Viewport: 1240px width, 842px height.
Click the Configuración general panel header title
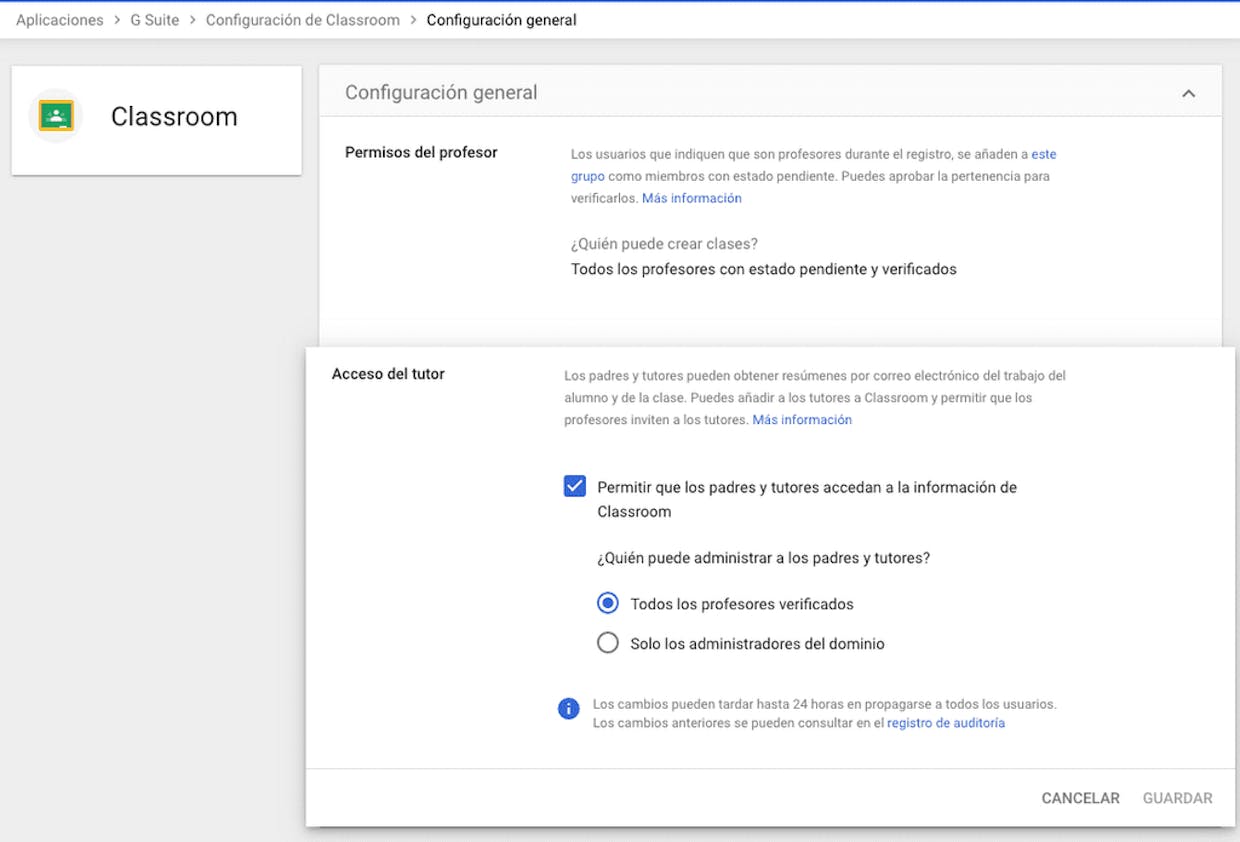(441, 92)
